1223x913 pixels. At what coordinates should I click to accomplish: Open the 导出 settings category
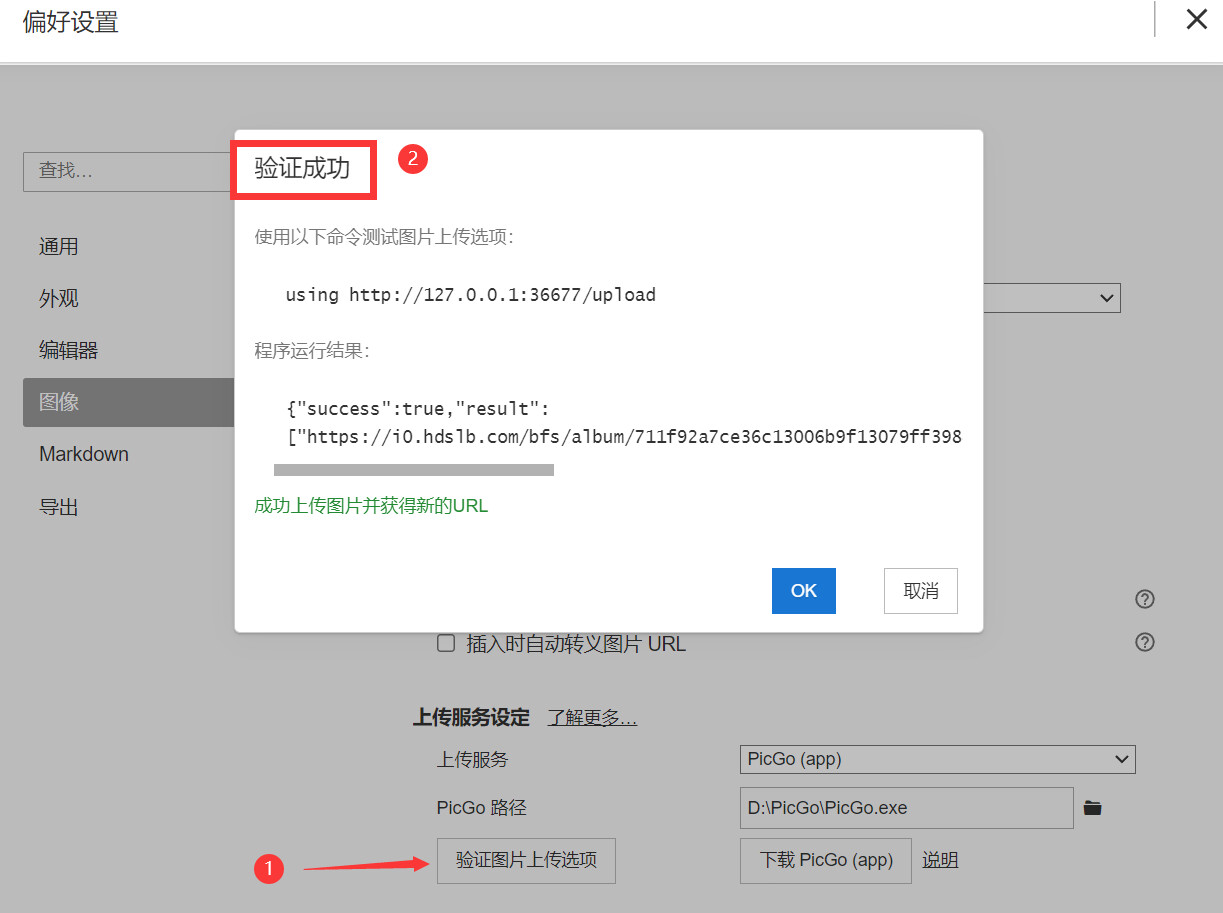59,506
